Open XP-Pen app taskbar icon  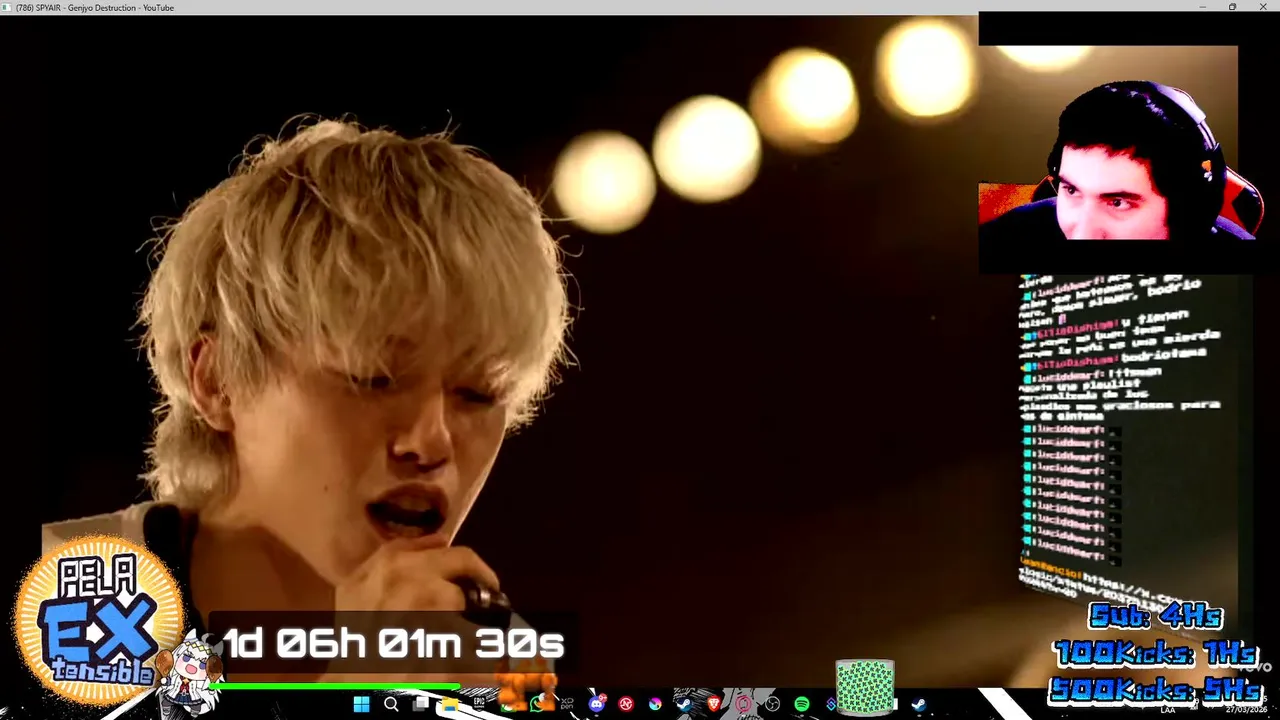tap(567, 704)
